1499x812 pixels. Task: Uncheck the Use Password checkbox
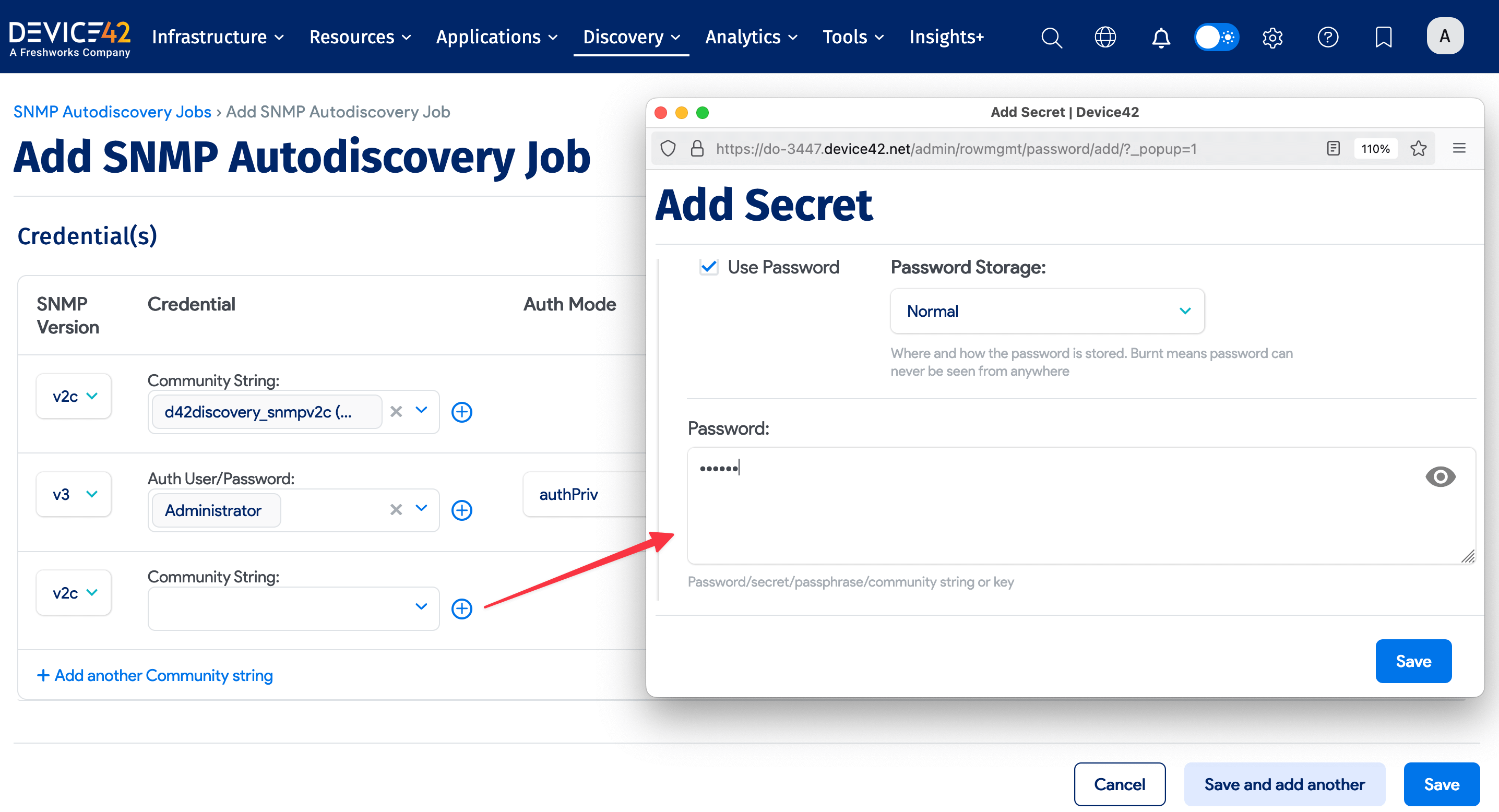(709, 267)
